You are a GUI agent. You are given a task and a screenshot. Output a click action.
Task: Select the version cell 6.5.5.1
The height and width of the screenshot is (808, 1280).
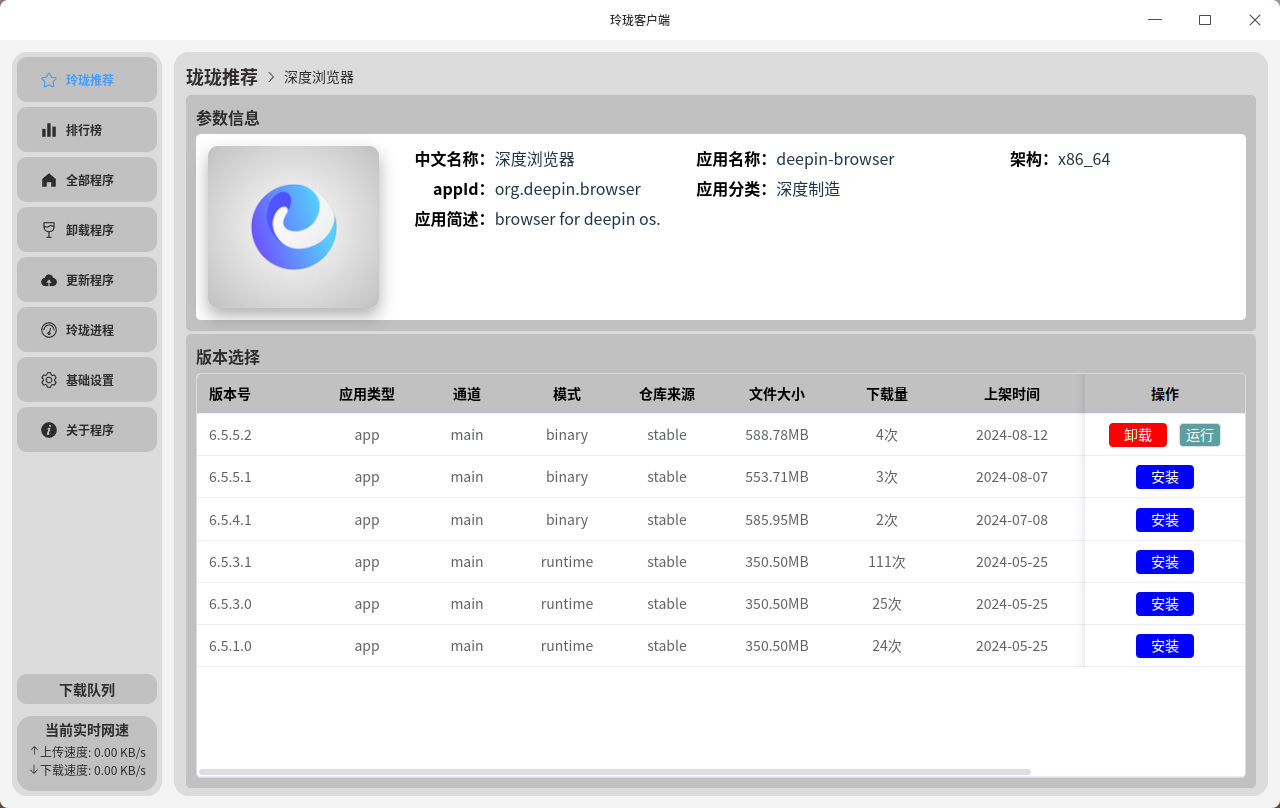pyautogui.click(x=230, y=477)
